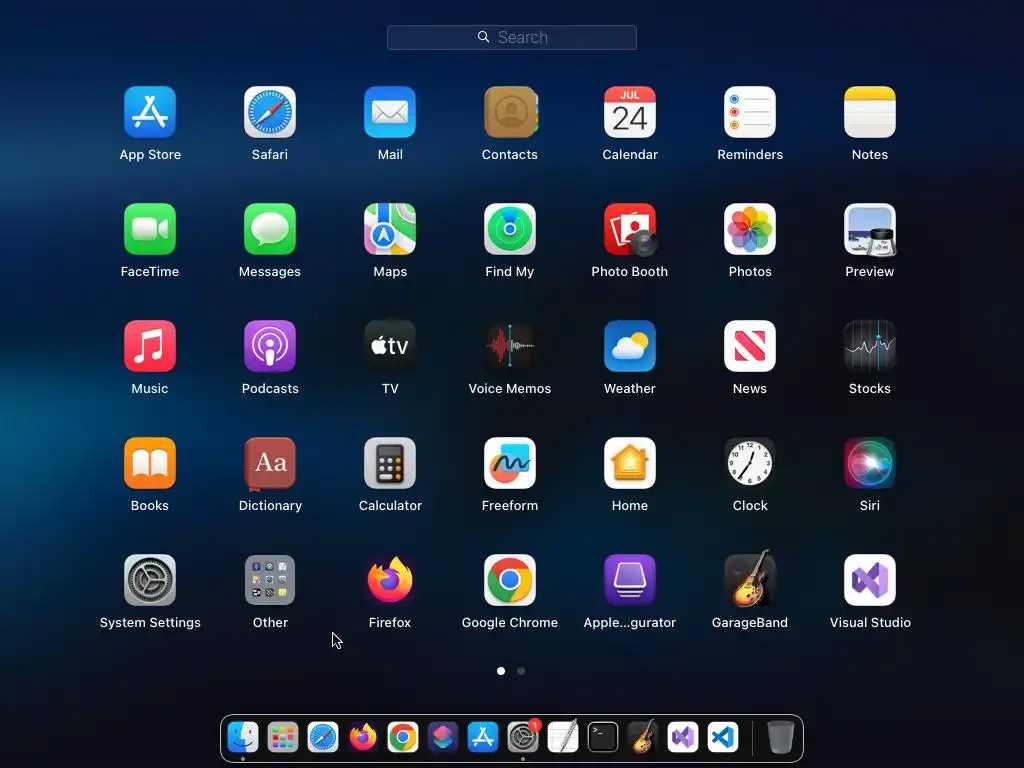Open Apple Configurator
The width and height of the screenshot is (1024, 768).
(x=630, y=580)
